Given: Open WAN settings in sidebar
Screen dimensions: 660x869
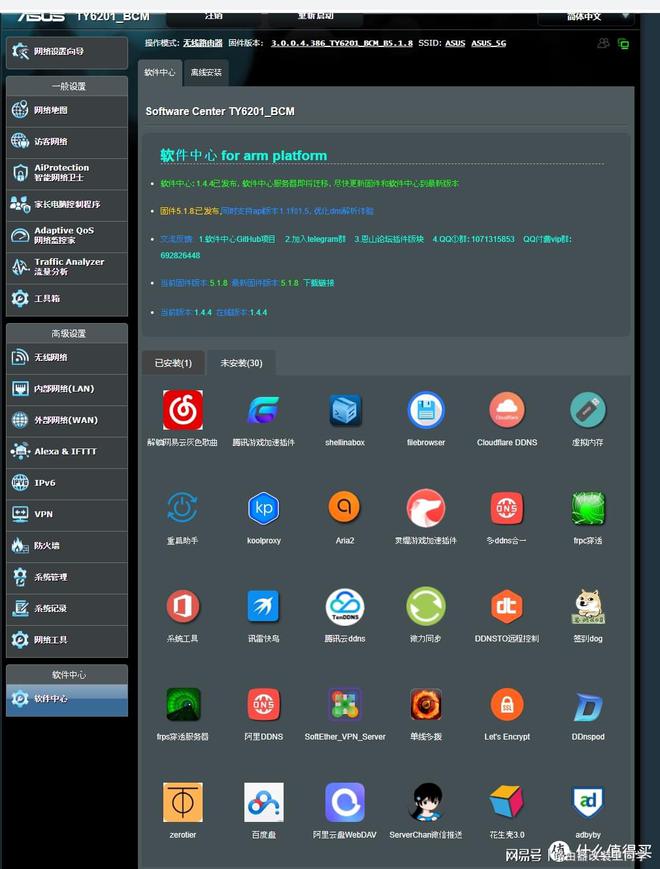Looking at the screenshot, I should pos(66,420).
